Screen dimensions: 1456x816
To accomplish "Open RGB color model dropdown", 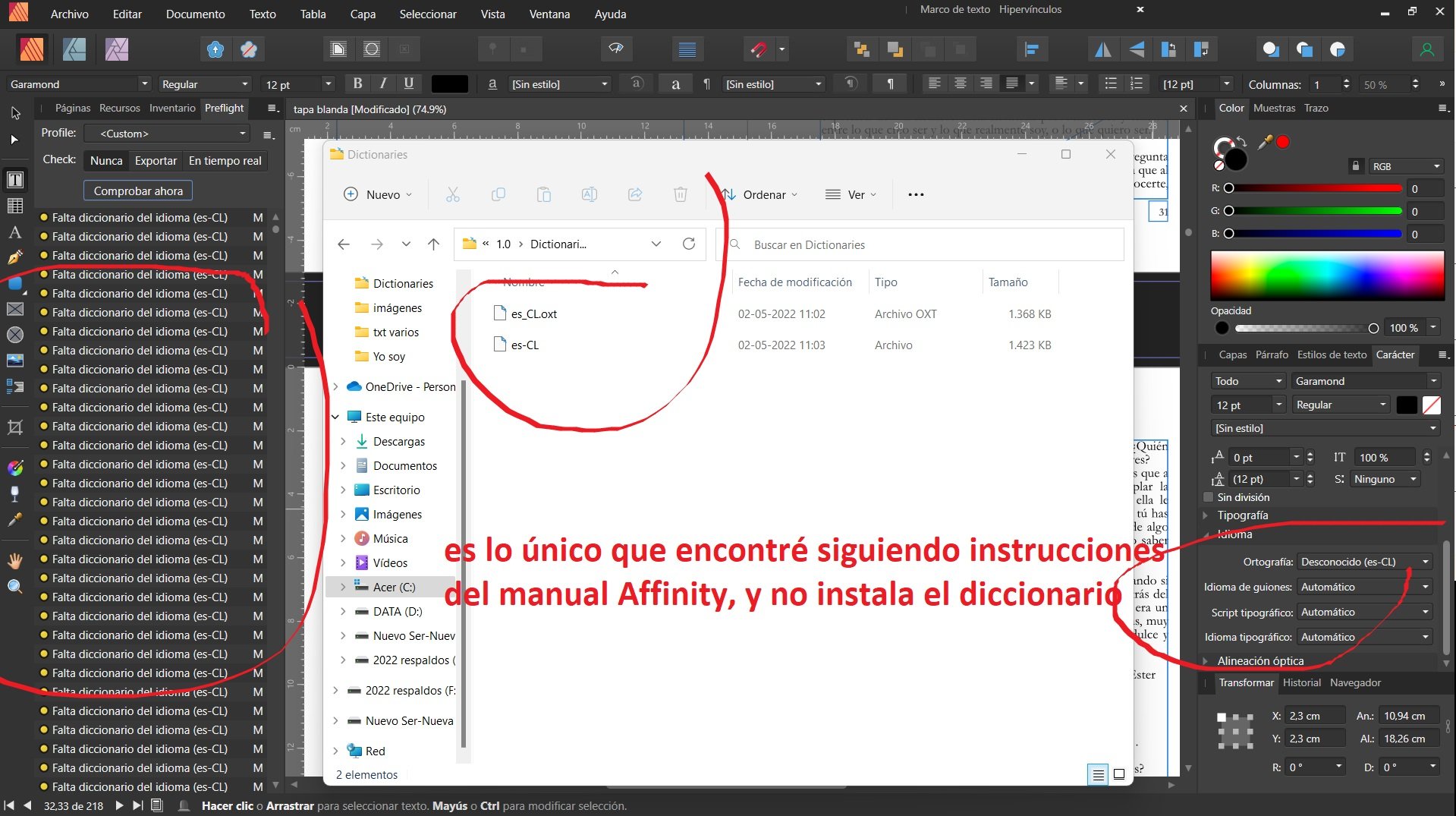I will pyautogui.click(x=1405, y=166).
